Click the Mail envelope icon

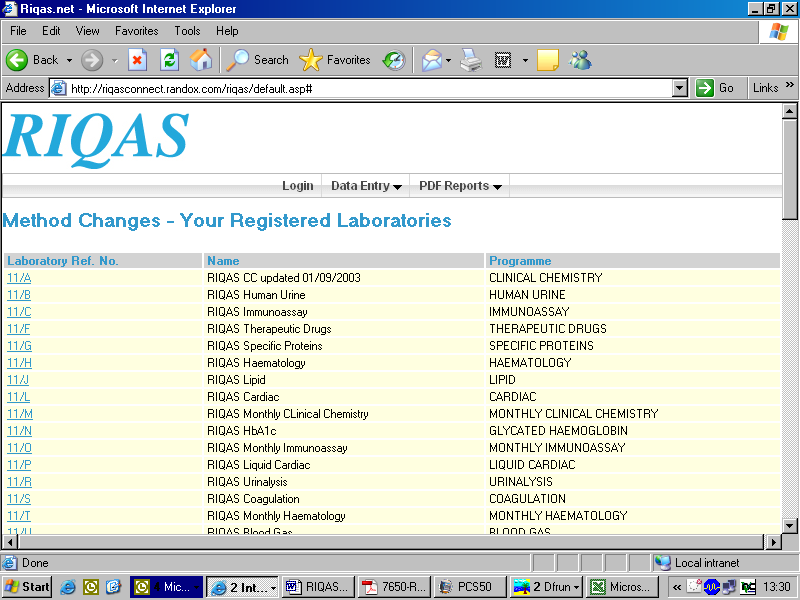pyautogui.click(x=432, y=60)
